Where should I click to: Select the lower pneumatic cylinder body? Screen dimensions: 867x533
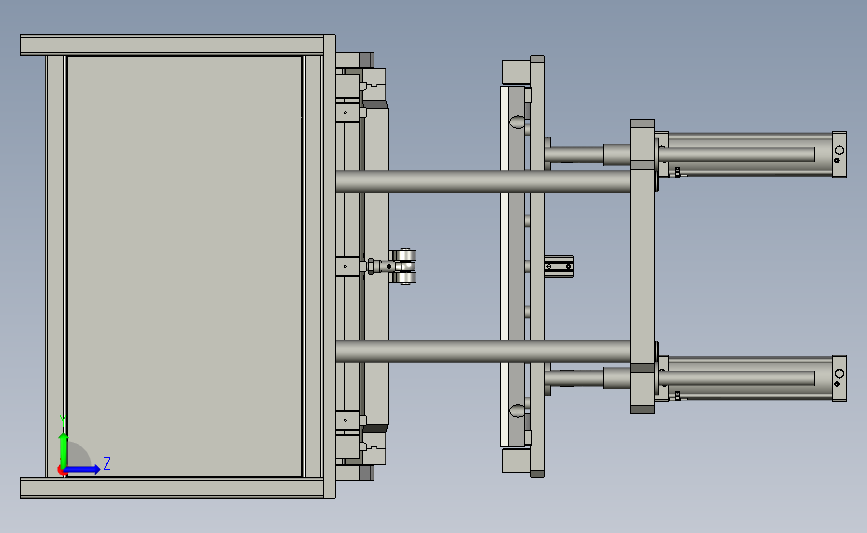pos(750,379)
